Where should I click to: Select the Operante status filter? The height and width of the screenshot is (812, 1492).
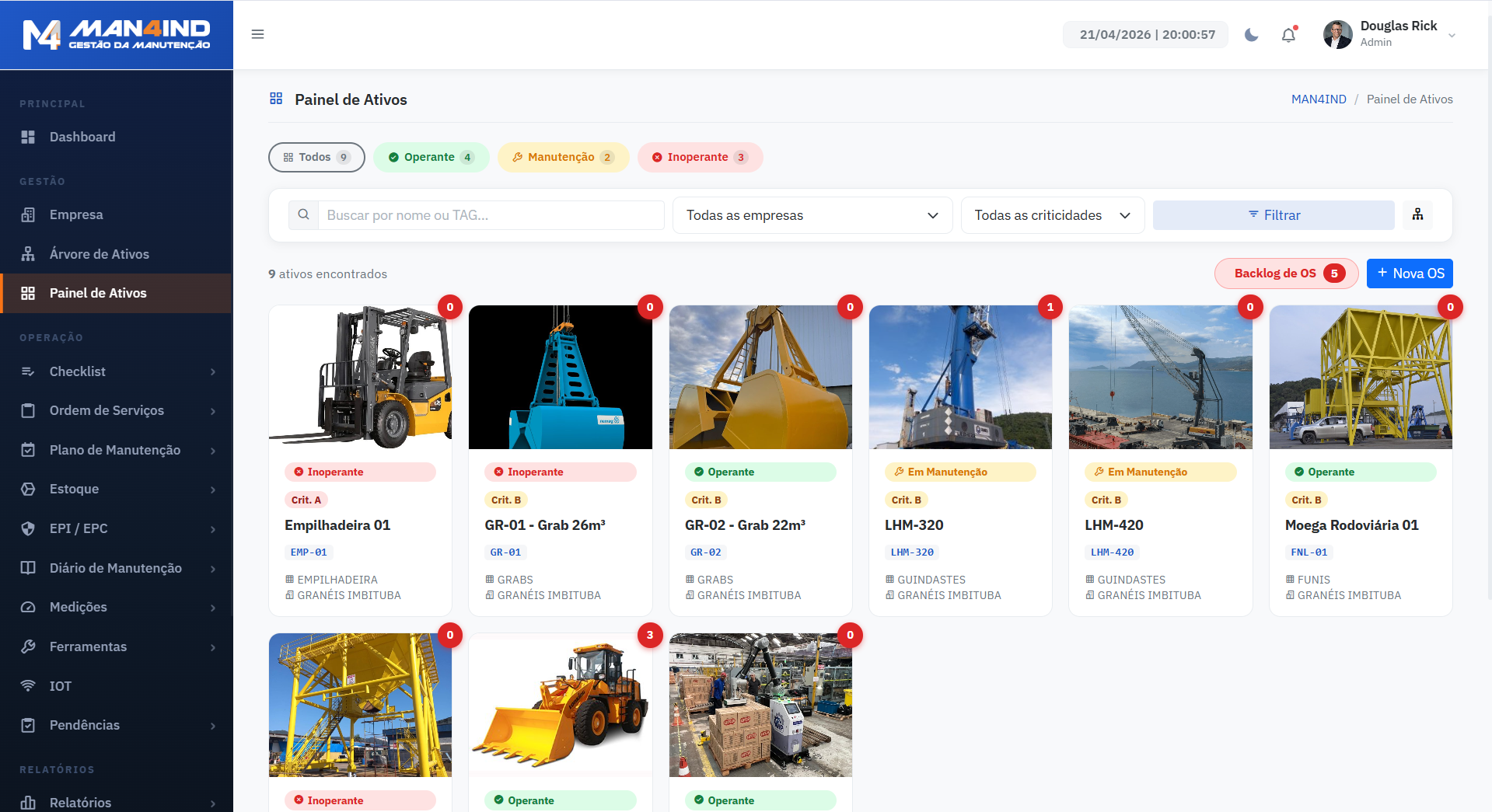pyautogui.click(x=431, y=157)
